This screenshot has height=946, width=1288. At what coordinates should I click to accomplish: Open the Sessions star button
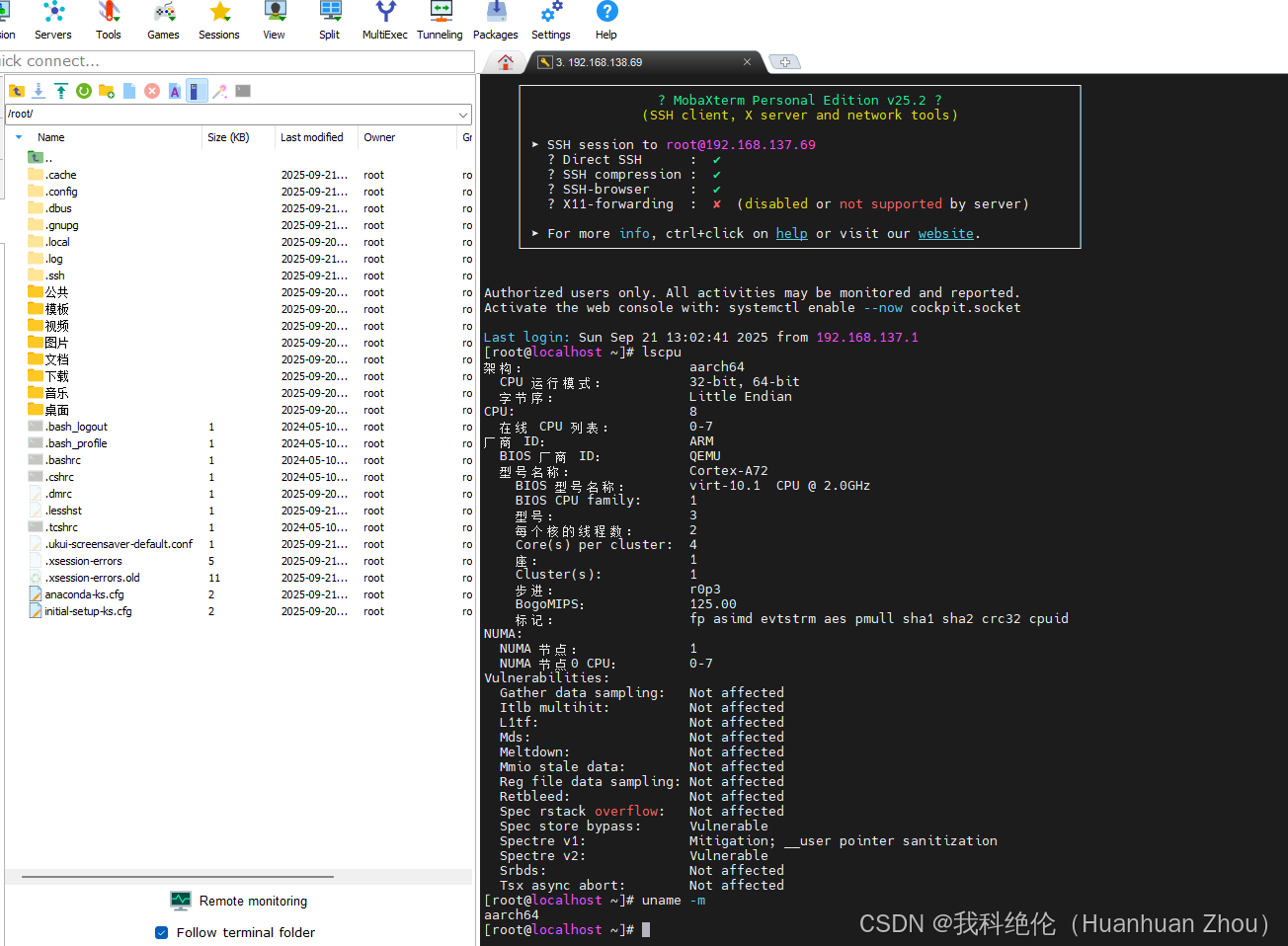coord(219,21)
